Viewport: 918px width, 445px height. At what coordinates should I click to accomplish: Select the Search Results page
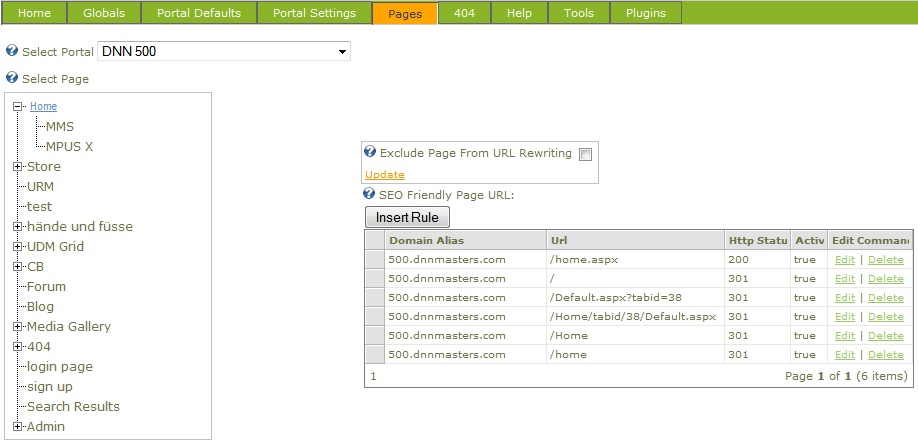73,407
